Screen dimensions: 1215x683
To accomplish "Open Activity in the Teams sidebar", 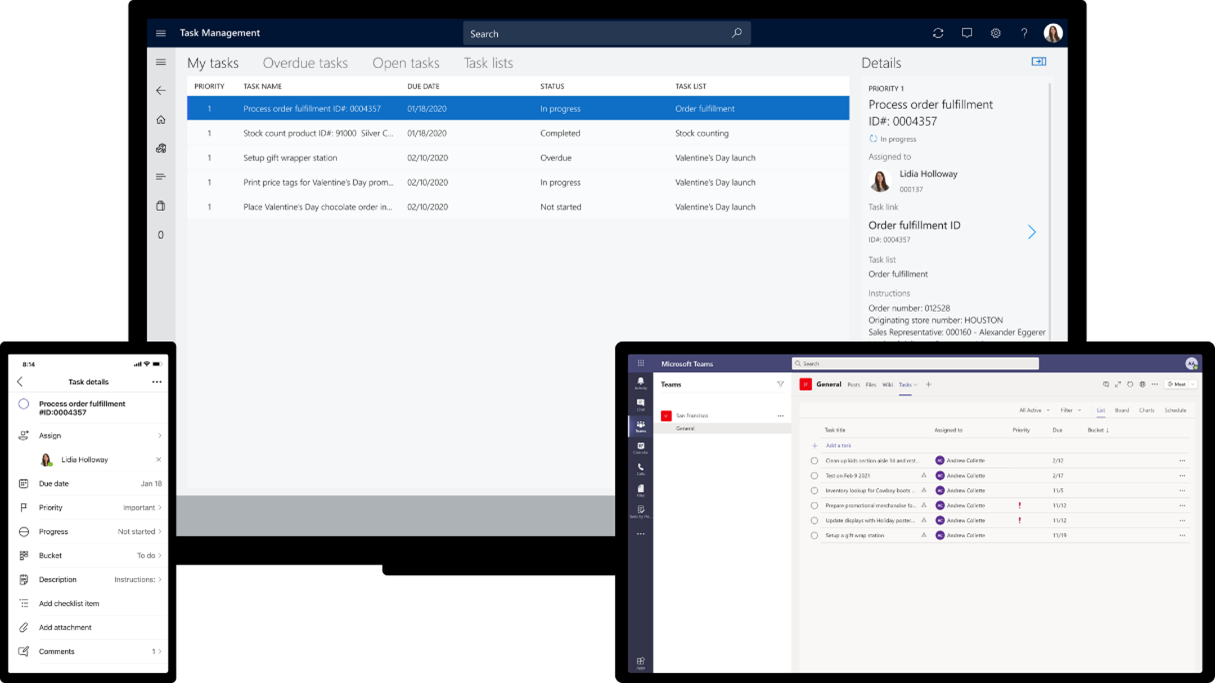I will 640,380.
